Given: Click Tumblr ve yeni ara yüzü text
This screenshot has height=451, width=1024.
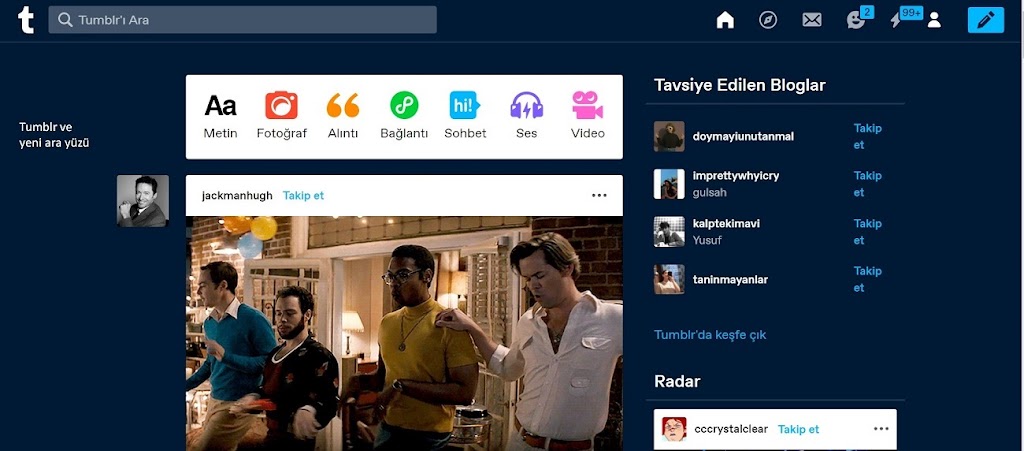Looking at the screenshot, I should (54, 135).
